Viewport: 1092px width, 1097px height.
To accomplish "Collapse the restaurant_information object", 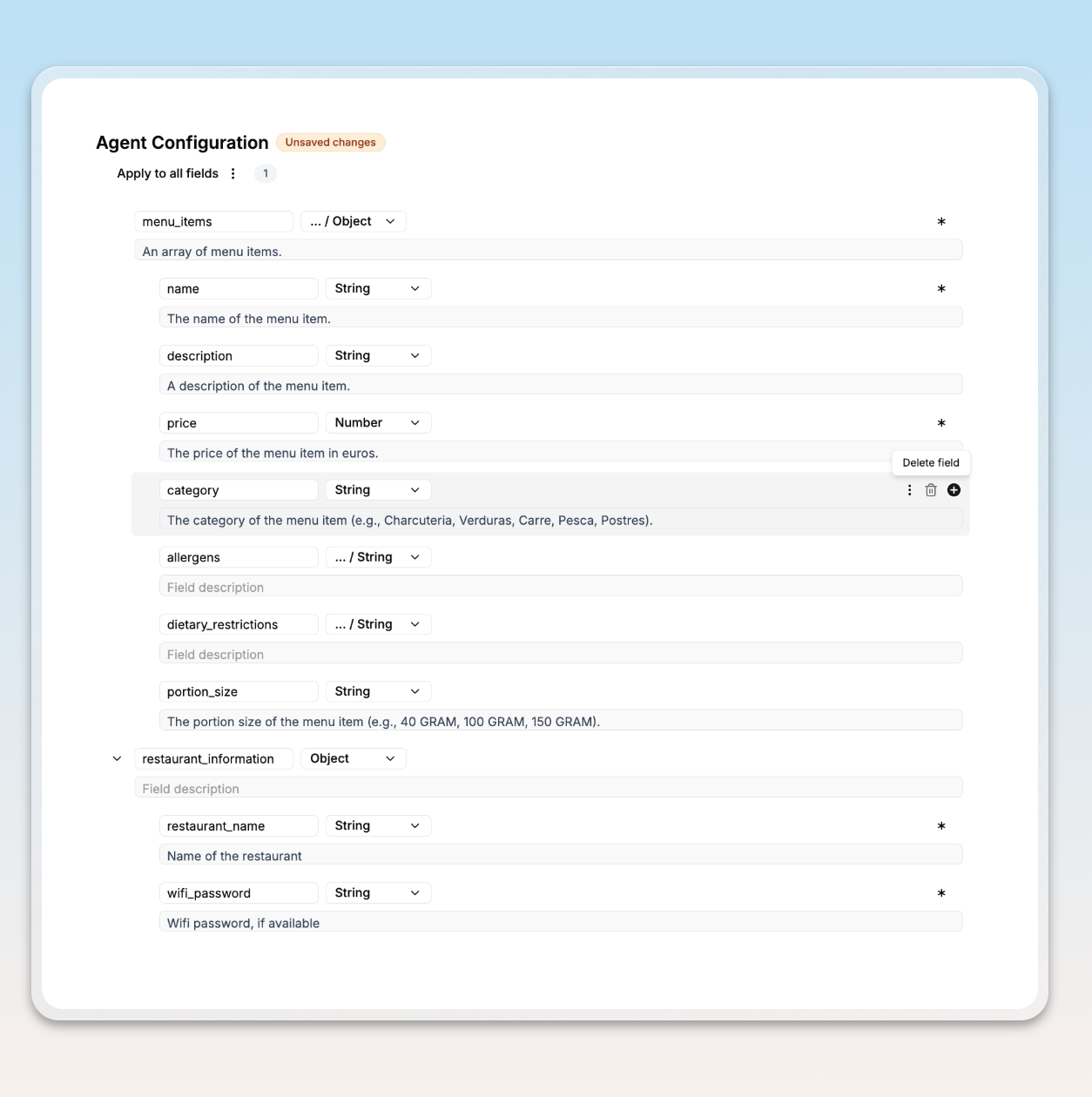I will point(117,758).
